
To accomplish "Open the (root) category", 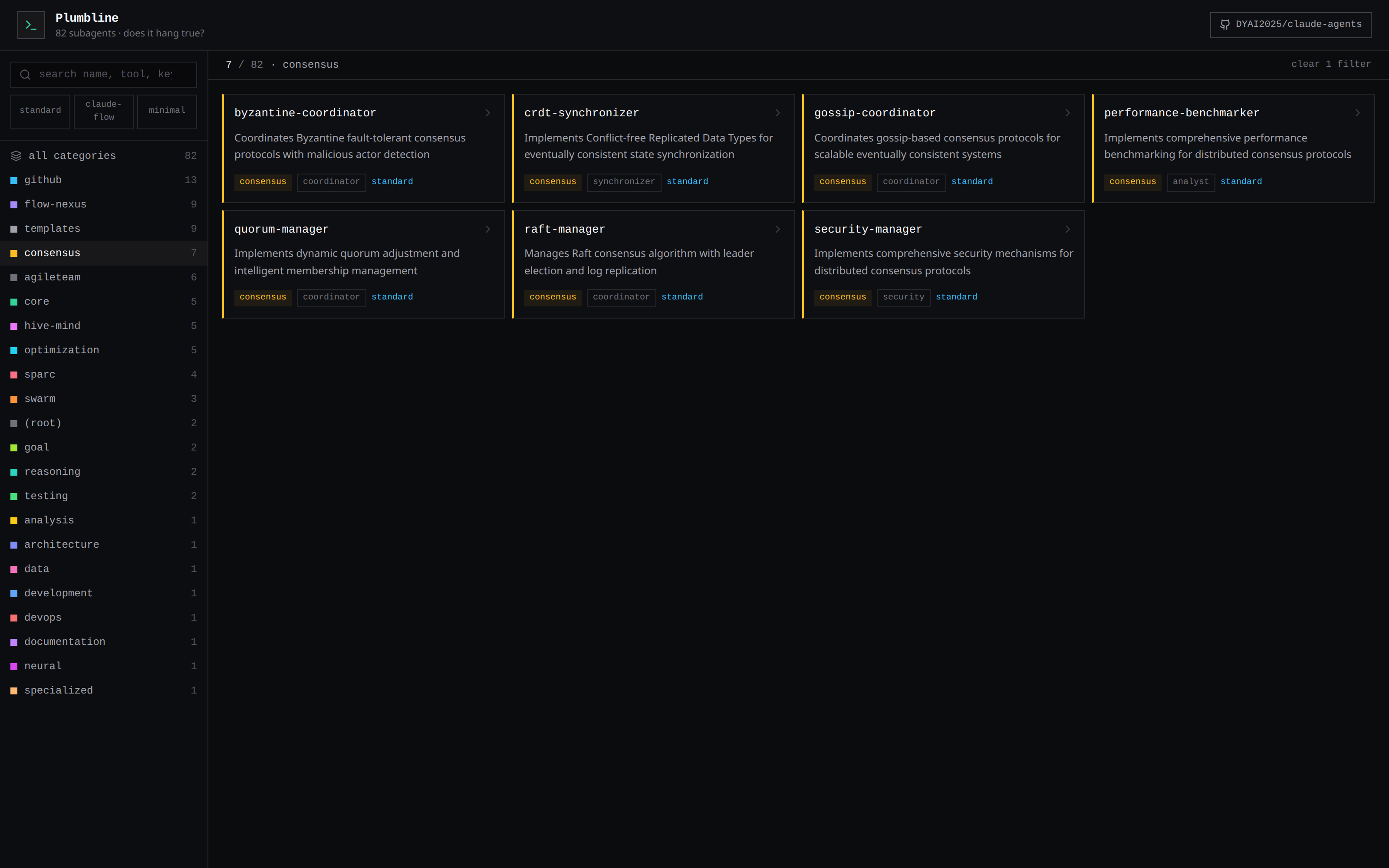I will [104, 423].
